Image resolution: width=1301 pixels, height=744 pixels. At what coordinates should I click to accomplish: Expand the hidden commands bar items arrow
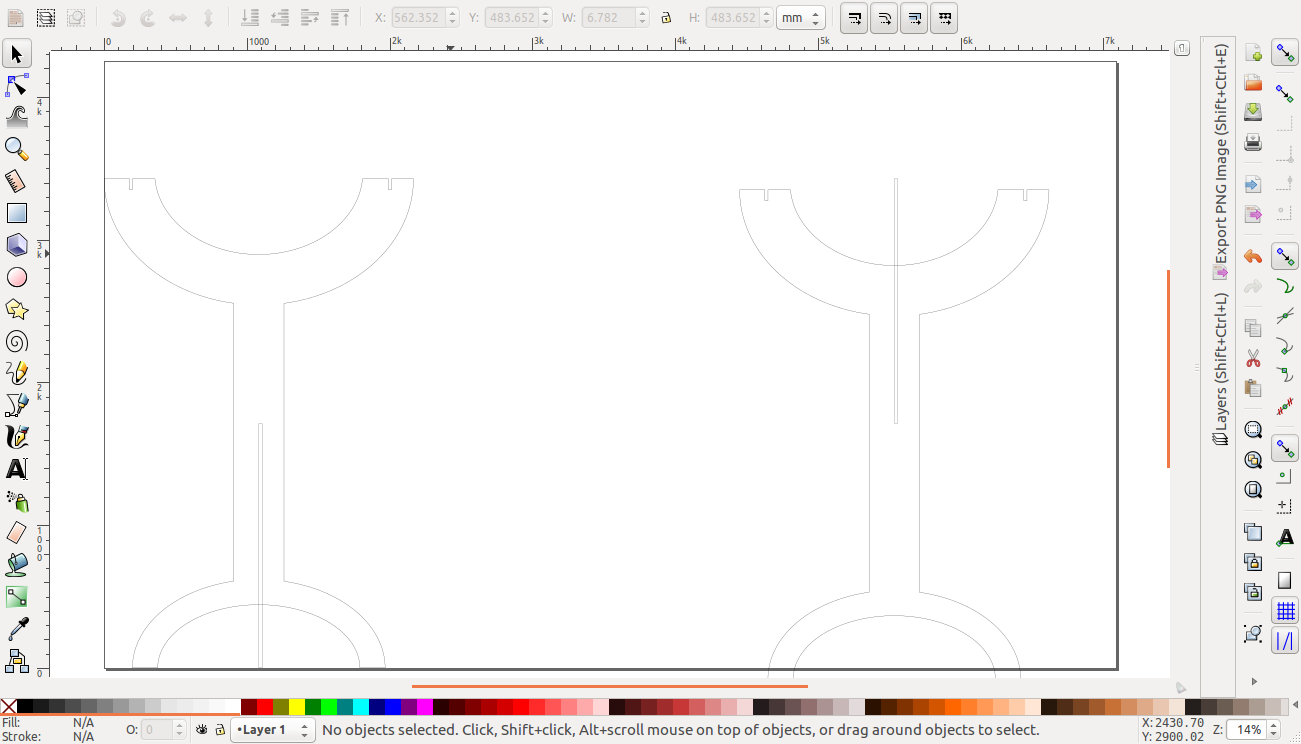1254,681
